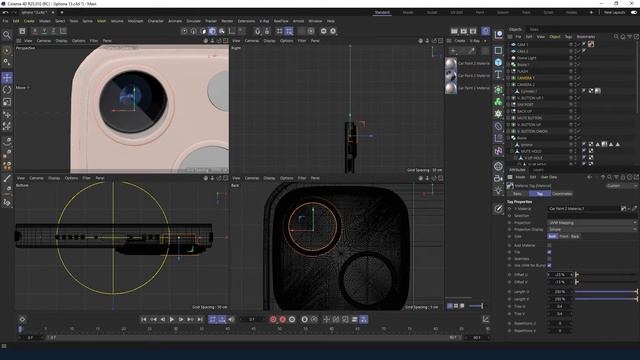Lock the Z axis toggle
The width and height of the screenshot is (640, 360).
pos(53,31)
